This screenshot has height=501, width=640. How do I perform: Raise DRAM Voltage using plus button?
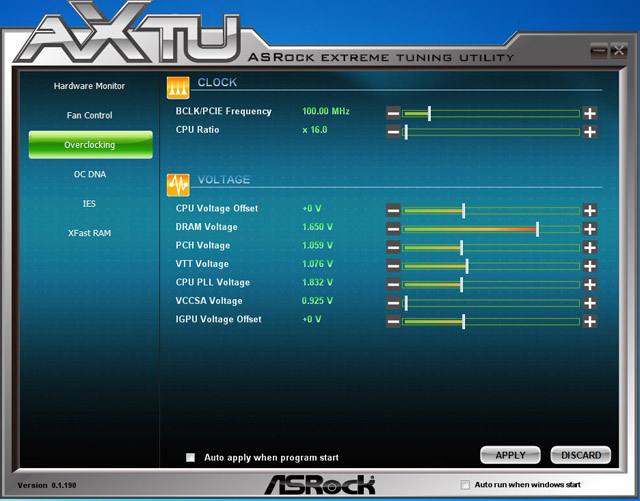590,229
